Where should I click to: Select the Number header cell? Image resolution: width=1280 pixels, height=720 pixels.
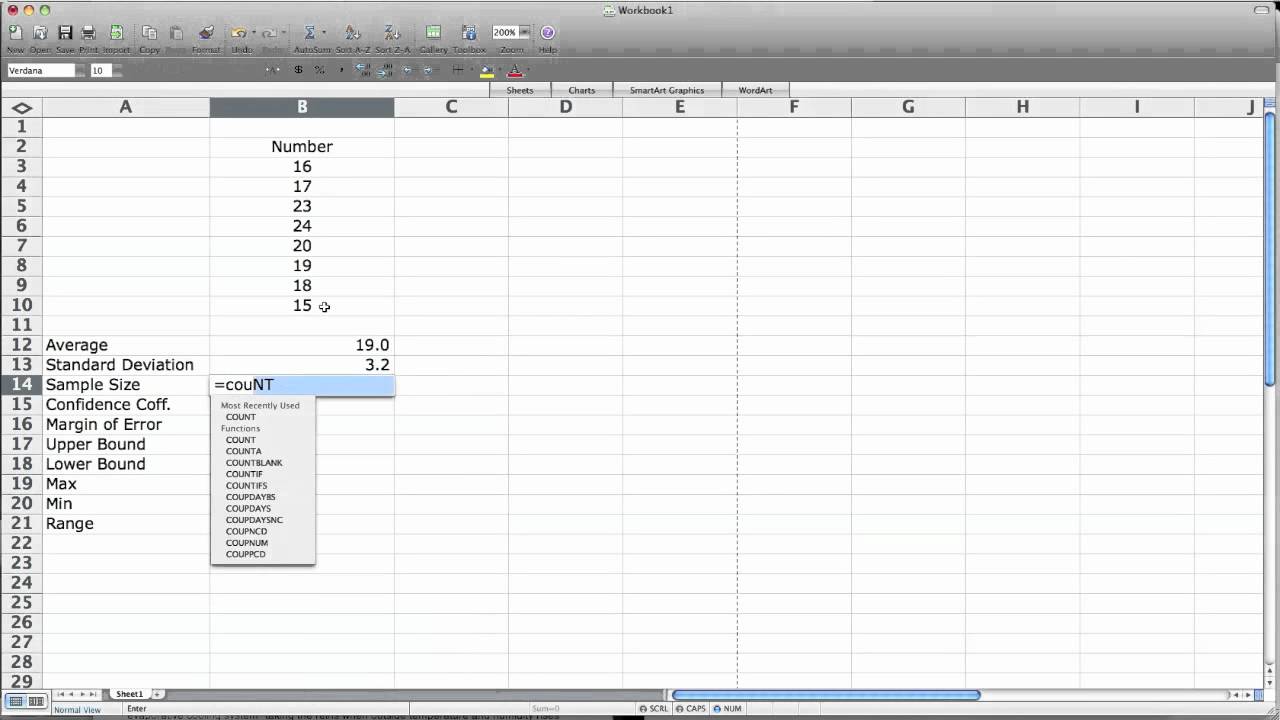tap(302, 147)
